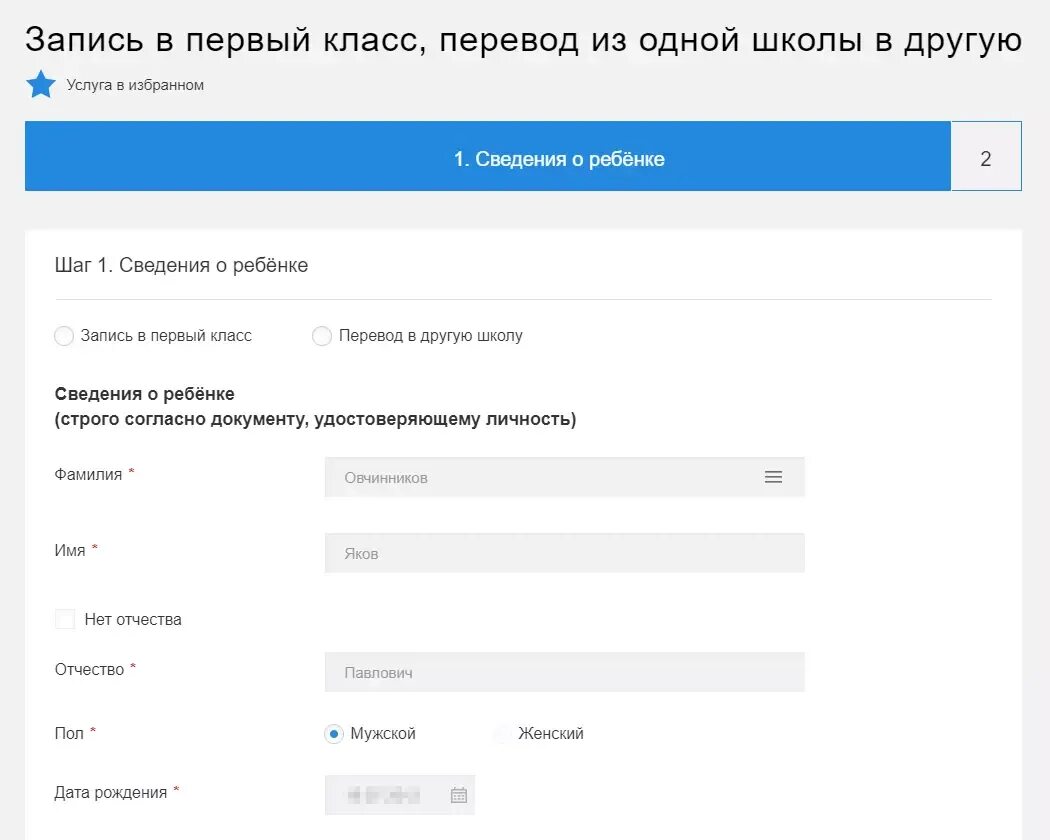
Task: Focus the Имя field containing Яков
Action: pyautogui.click(x=564, y=553)
